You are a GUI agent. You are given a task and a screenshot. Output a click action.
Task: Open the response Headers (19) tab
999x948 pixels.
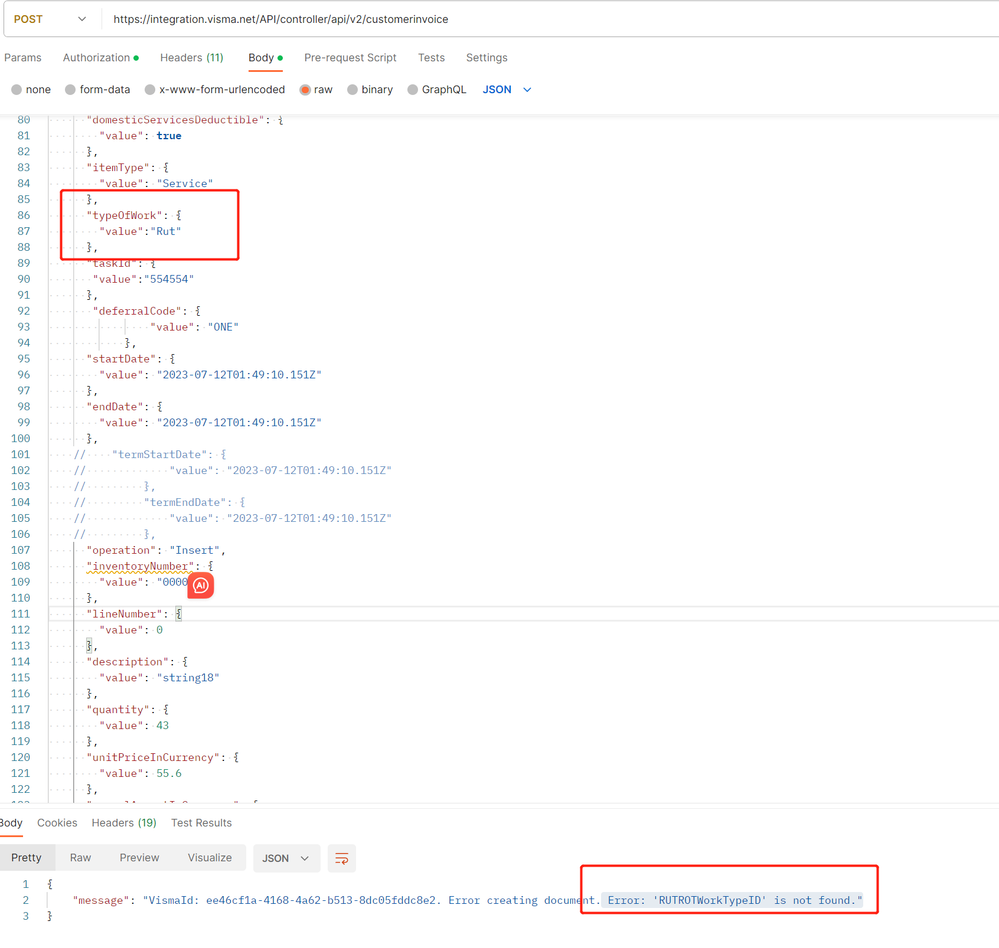coord(124,822)
